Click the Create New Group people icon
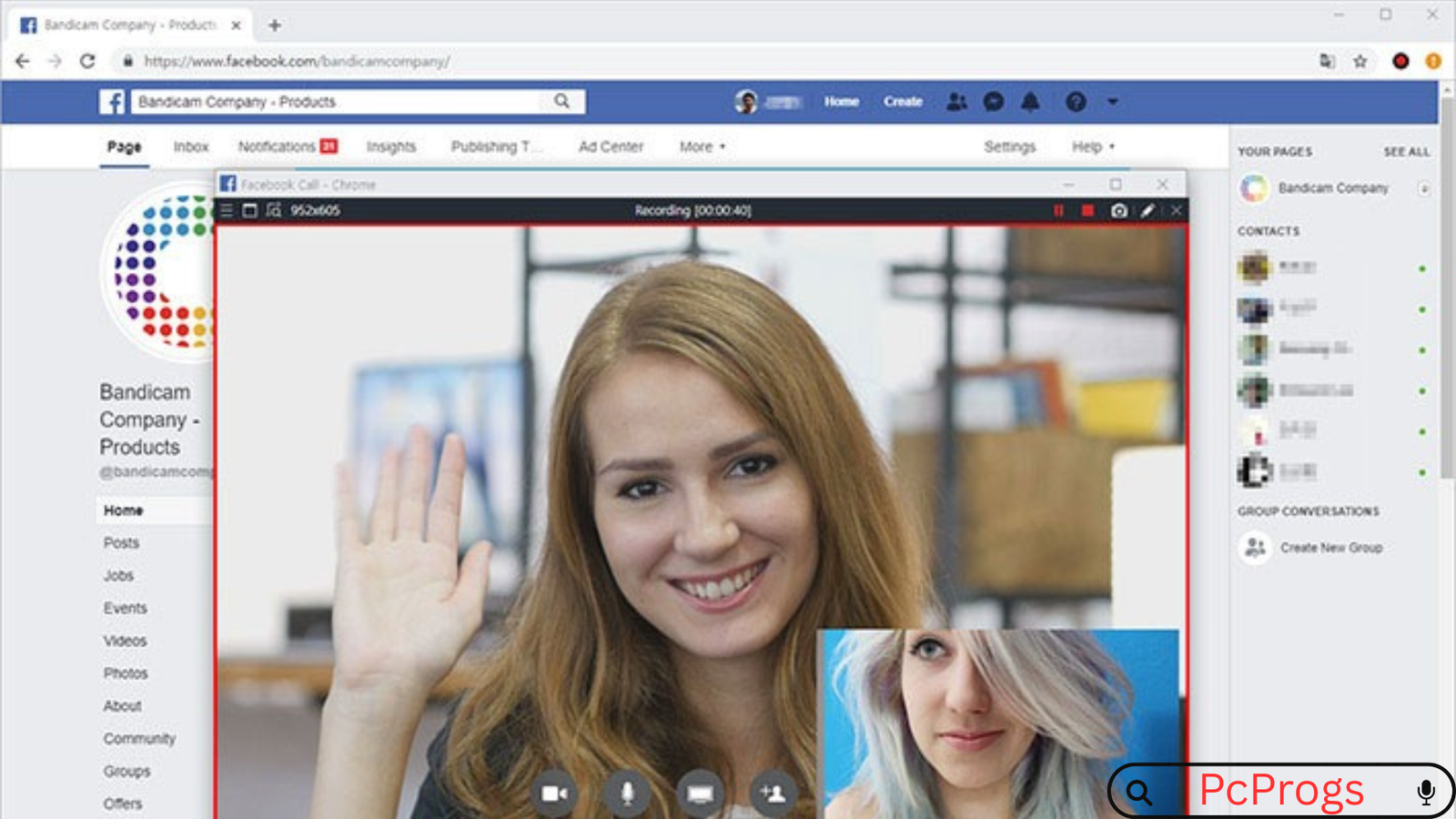Viewport: 1456px width, 819px height. (x=1255, y=548)
